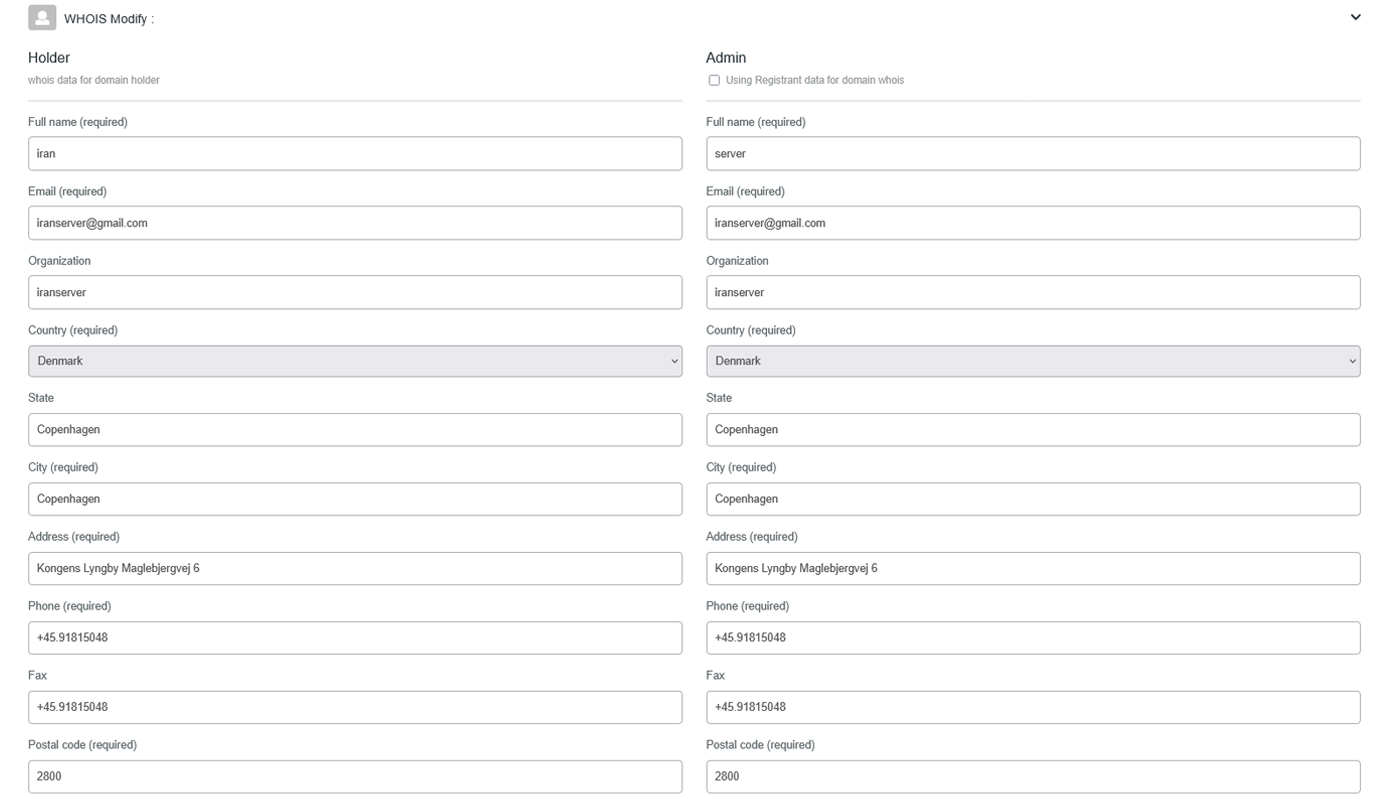
Task: Select the Holder Organization field
Action: click(x=355, y=292)
